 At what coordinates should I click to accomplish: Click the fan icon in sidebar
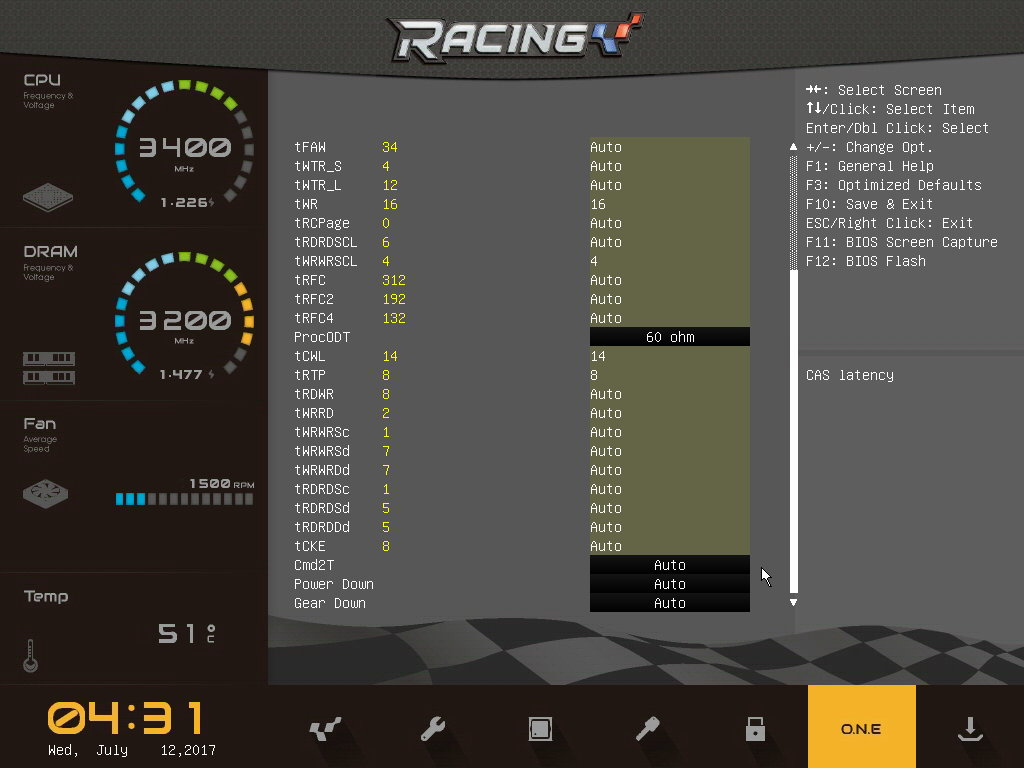[48, 493]
